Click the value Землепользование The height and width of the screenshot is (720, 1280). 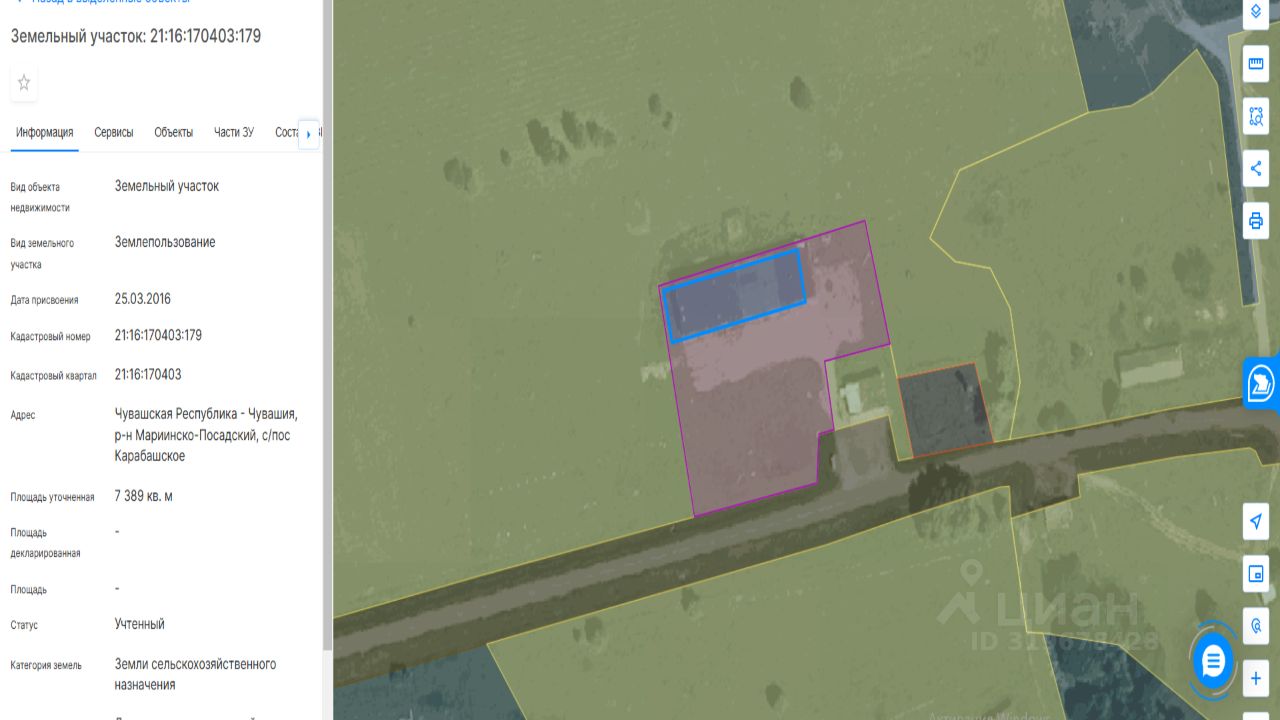pos(165,242)
